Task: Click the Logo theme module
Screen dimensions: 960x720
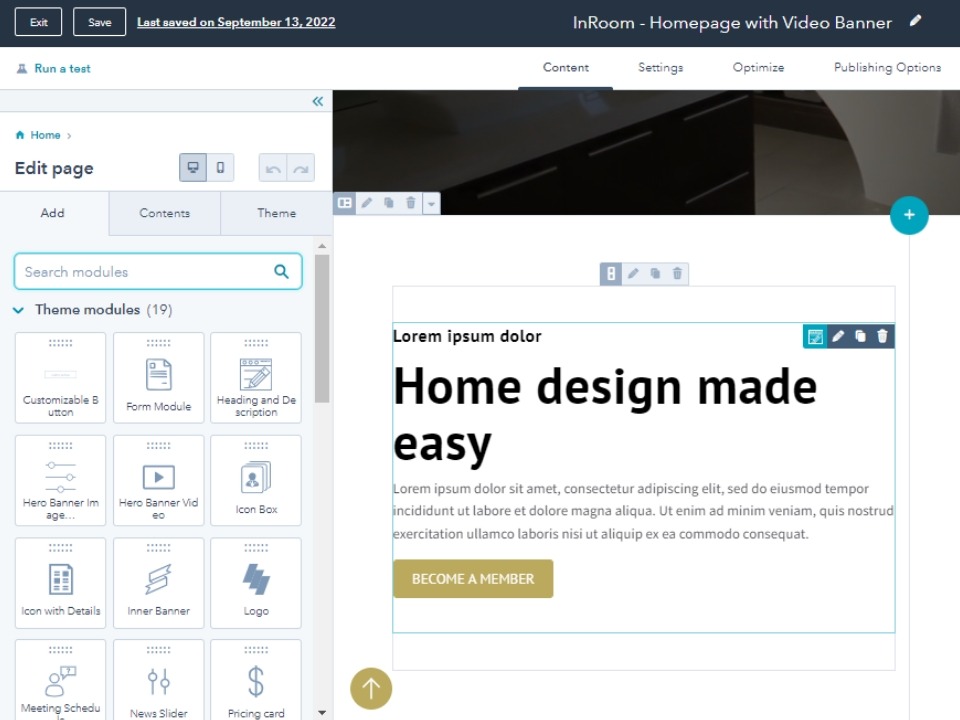Action: coord(256,583)
